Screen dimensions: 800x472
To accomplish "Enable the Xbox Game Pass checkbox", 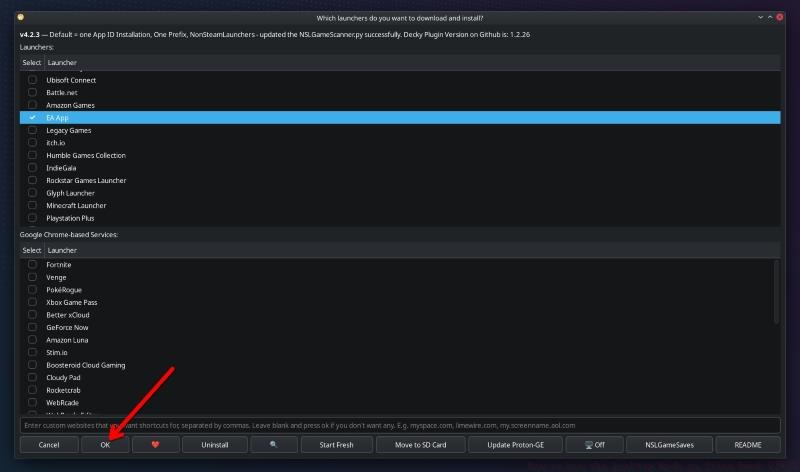I will pyautogui.click(x=32, y=302).
